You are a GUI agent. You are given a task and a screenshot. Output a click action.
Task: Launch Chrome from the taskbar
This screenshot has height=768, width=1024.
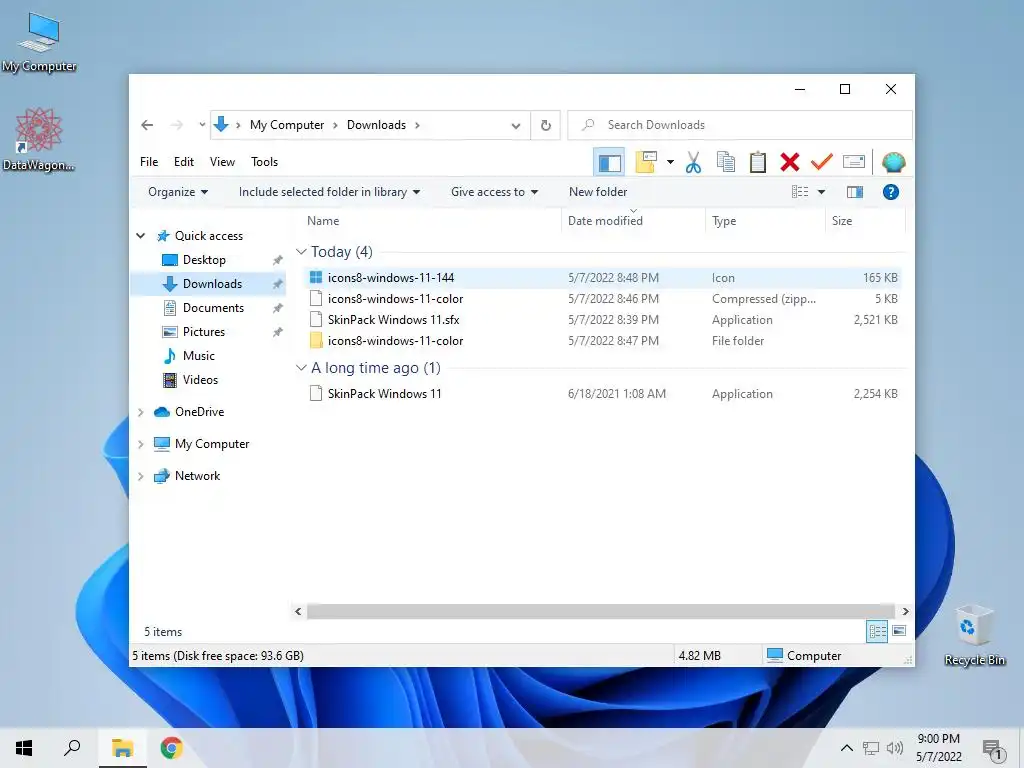171,748
